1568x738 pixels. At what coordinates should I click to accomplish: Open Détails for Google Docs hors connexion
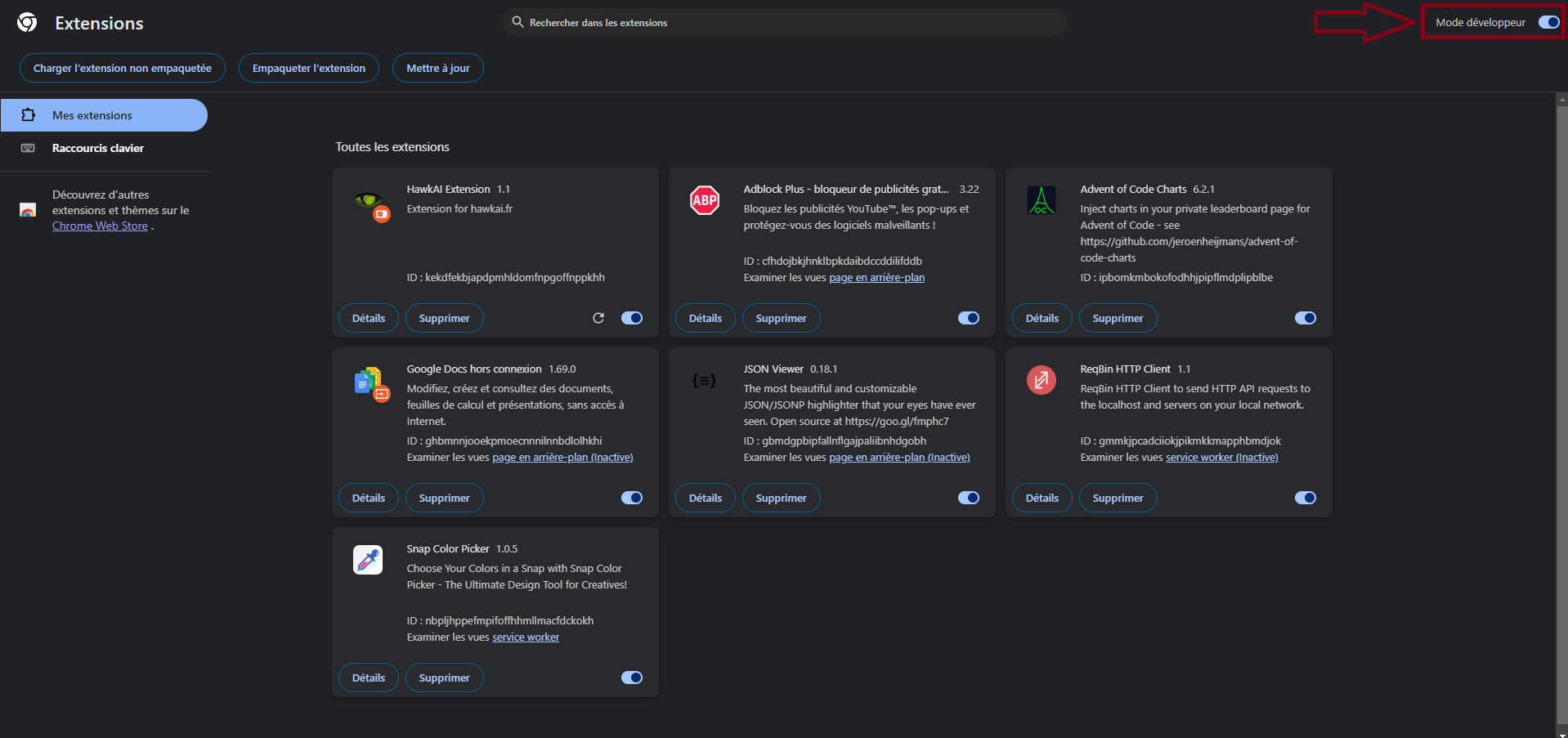click(369, 498)
